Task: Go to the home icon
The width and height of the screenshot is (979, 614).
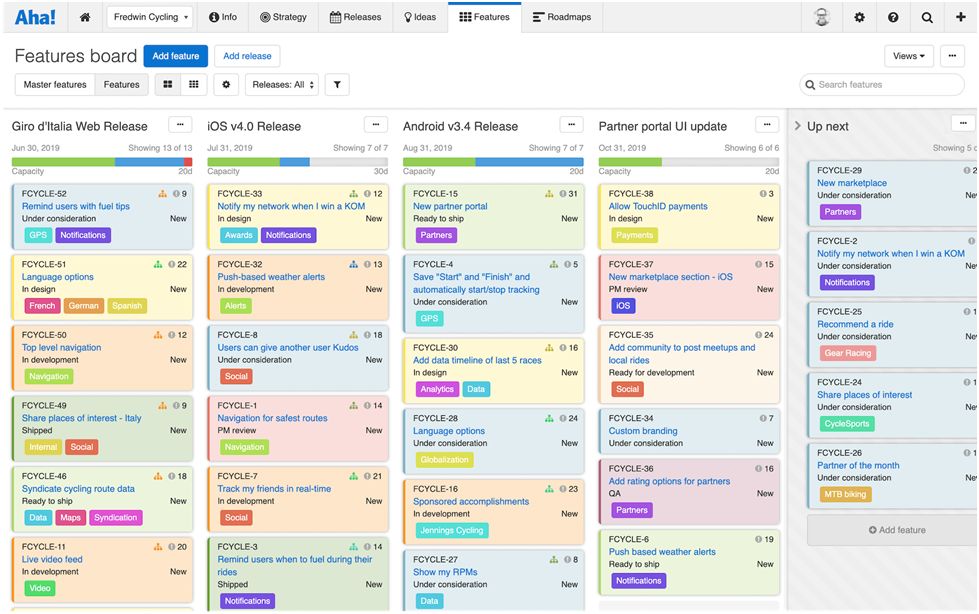Action: (85, 17)
